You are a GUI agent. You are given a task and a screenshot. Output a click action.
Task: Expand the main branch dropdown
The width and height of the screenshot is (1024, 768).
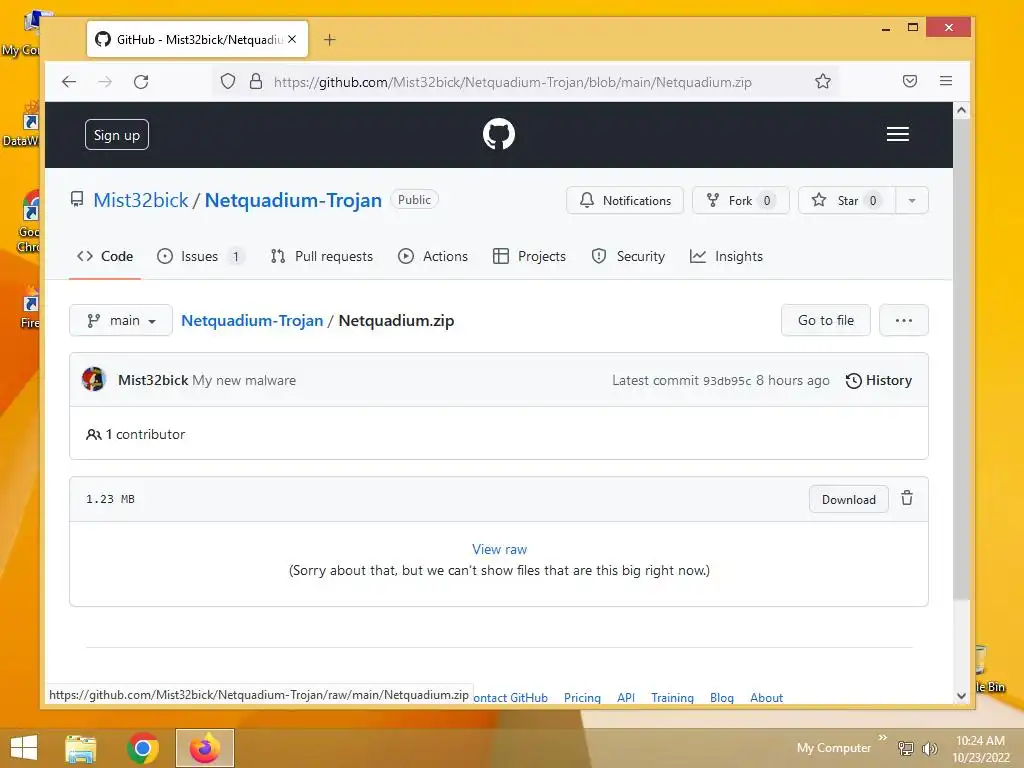pos(121,320)
